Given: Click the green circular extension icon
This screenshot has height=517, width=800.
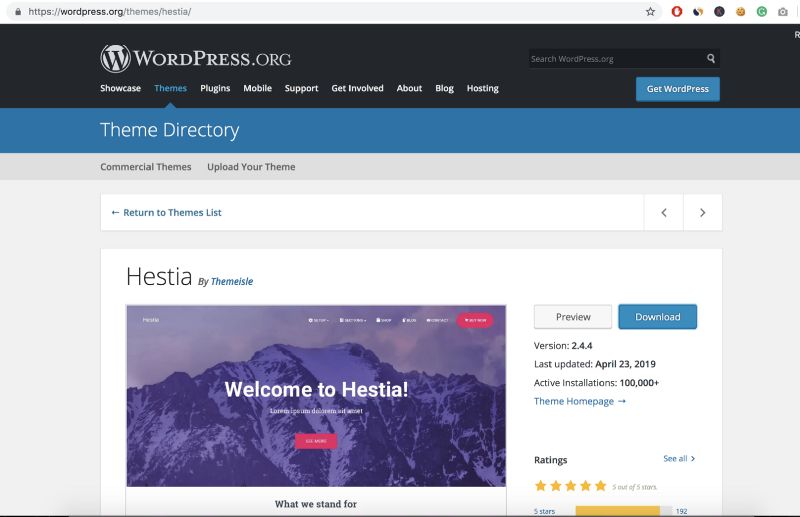Looking at the screenshot, I should [761, 11].
